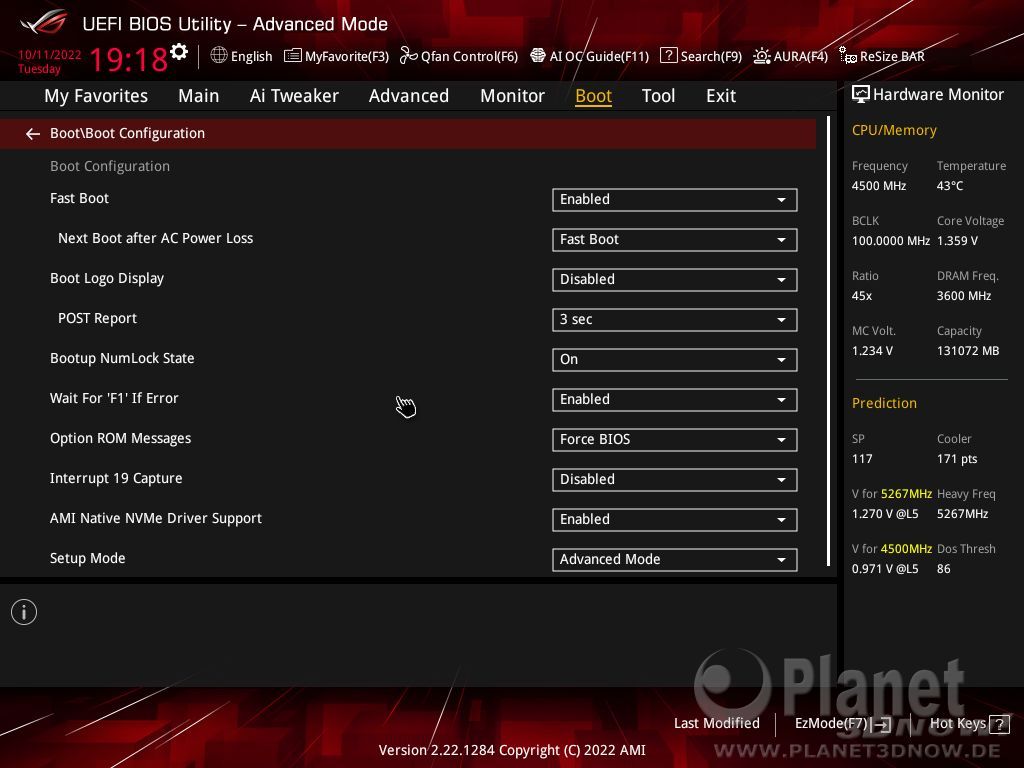Select the POST Report label
This screenshot has height=768, width=1024.
click(97, 319)
